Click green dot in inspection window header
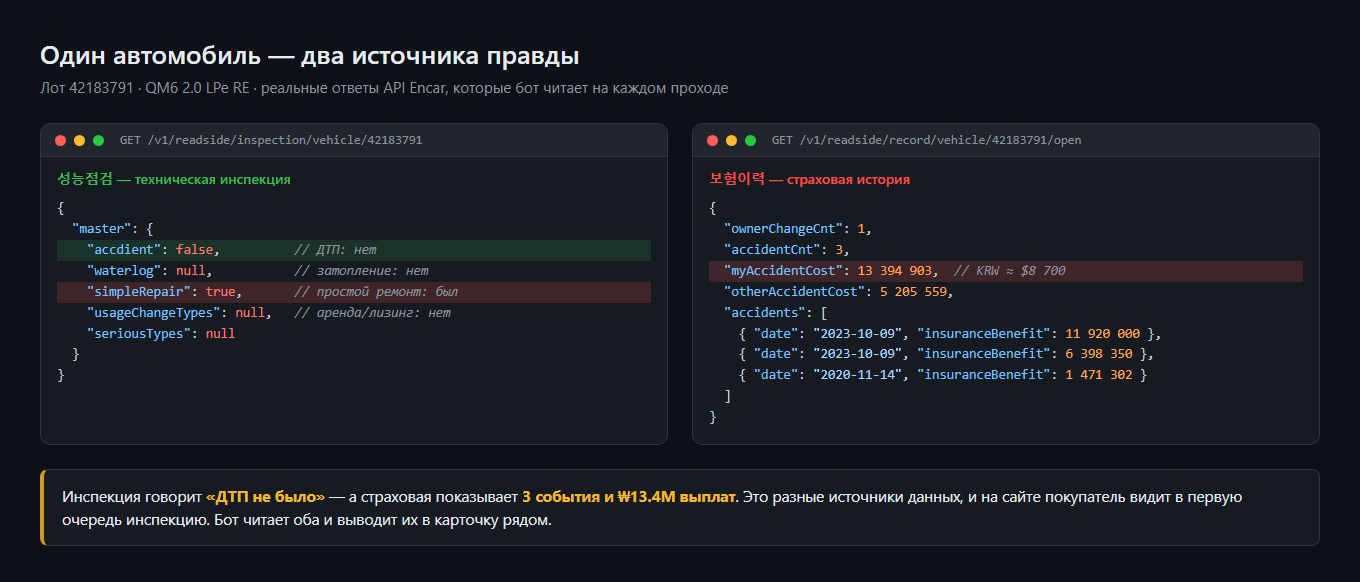Screen dimensions: 1360x582 coord(98,141)
